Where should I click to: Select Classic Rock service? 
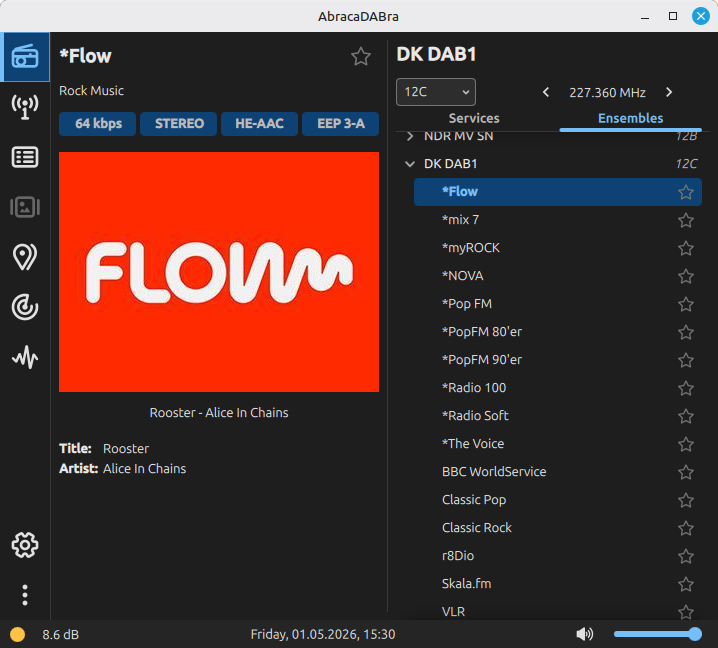point(558,528)
